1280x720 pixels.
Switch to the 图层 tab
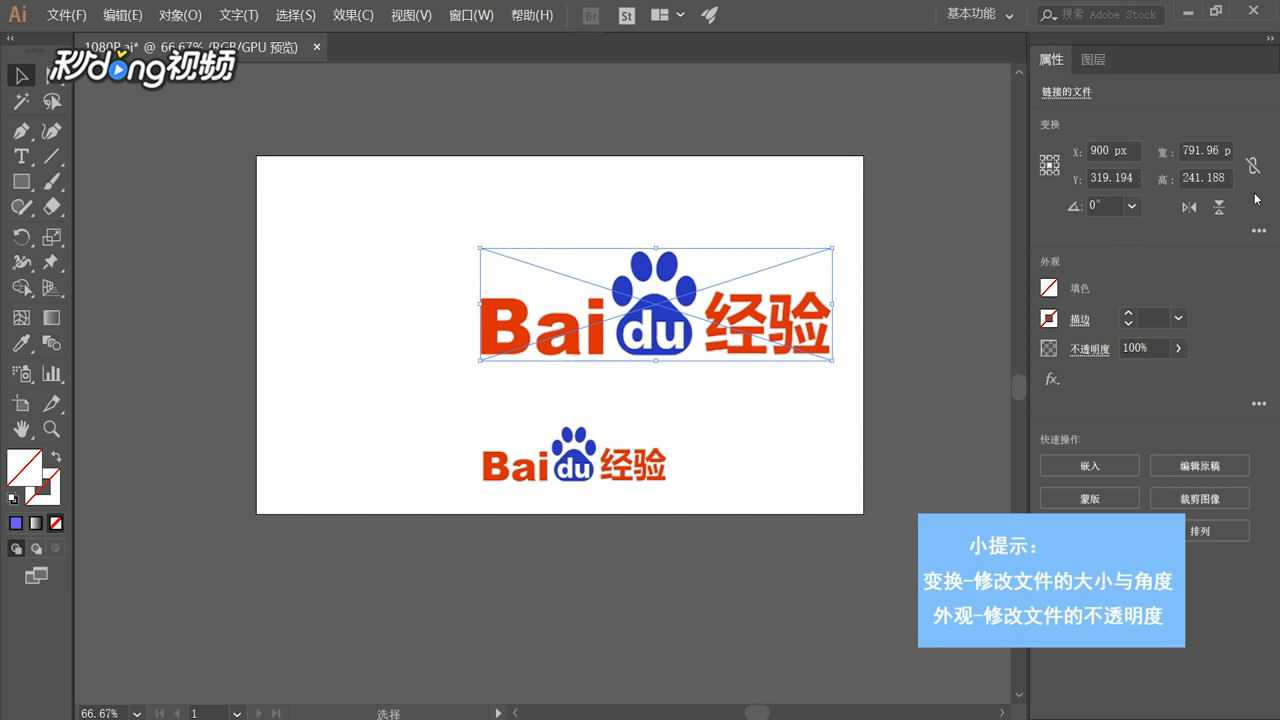tap(1093, 60)
